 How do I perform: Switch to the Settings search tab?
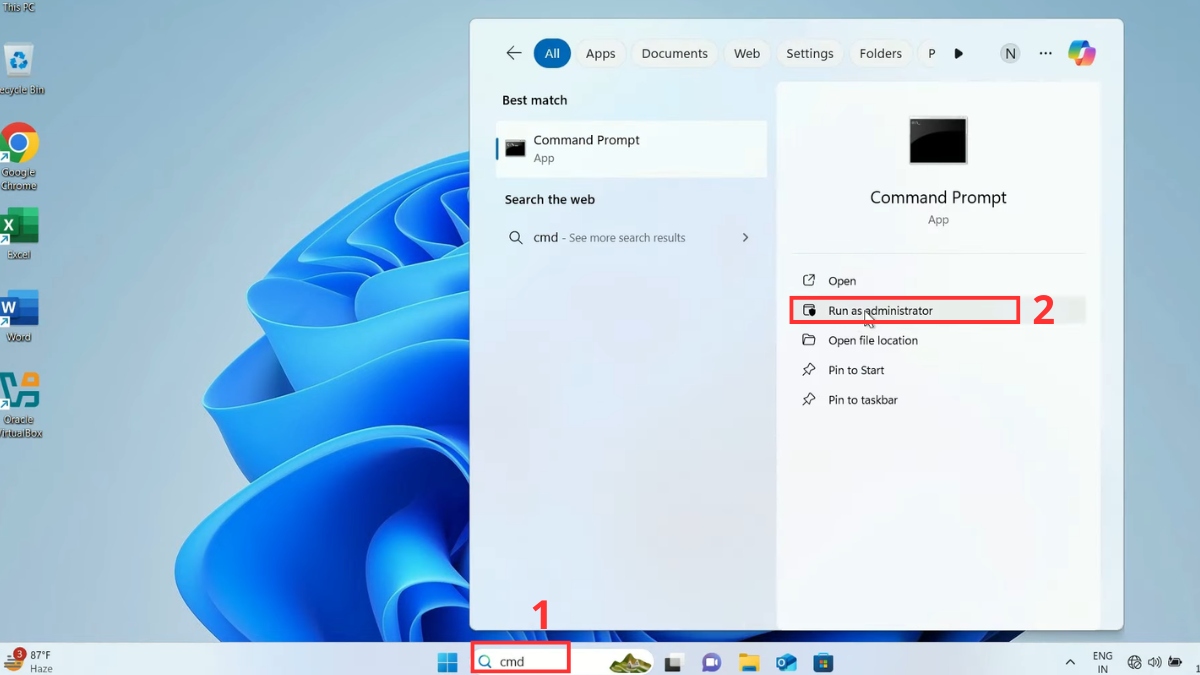pyautogui.click(x=809, y=53)
